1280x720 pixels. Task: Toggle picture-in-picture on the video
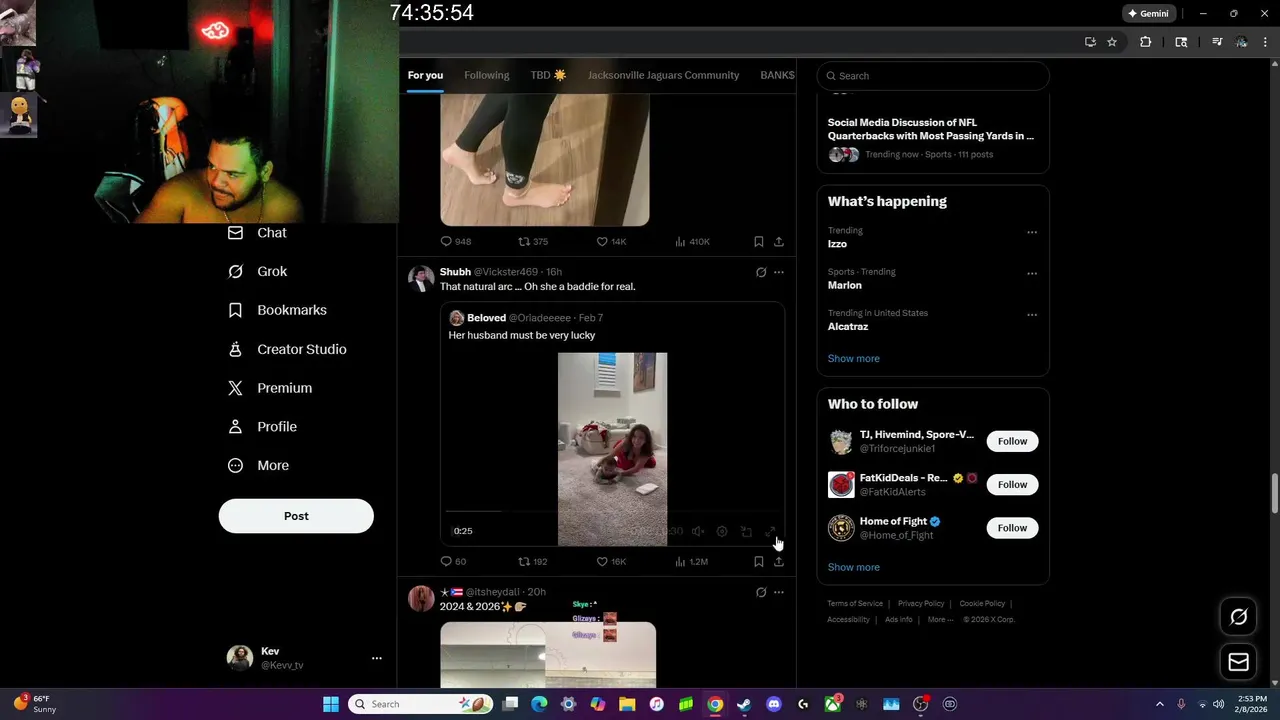coord(746,532)
